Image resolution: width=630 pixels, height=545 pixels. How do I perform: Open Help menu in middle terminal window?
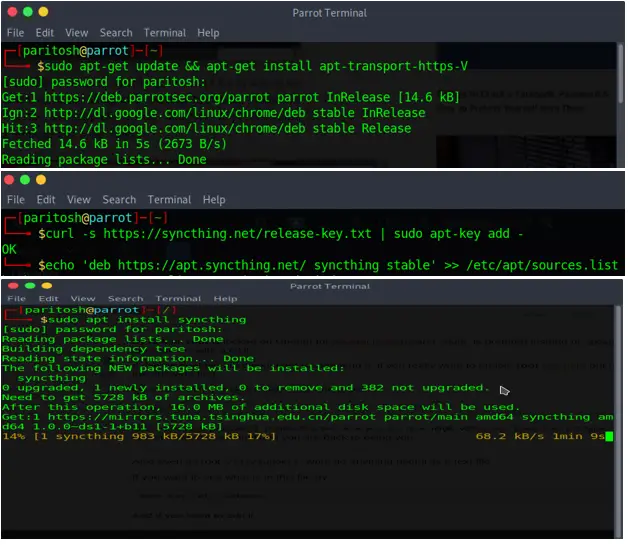214,200
